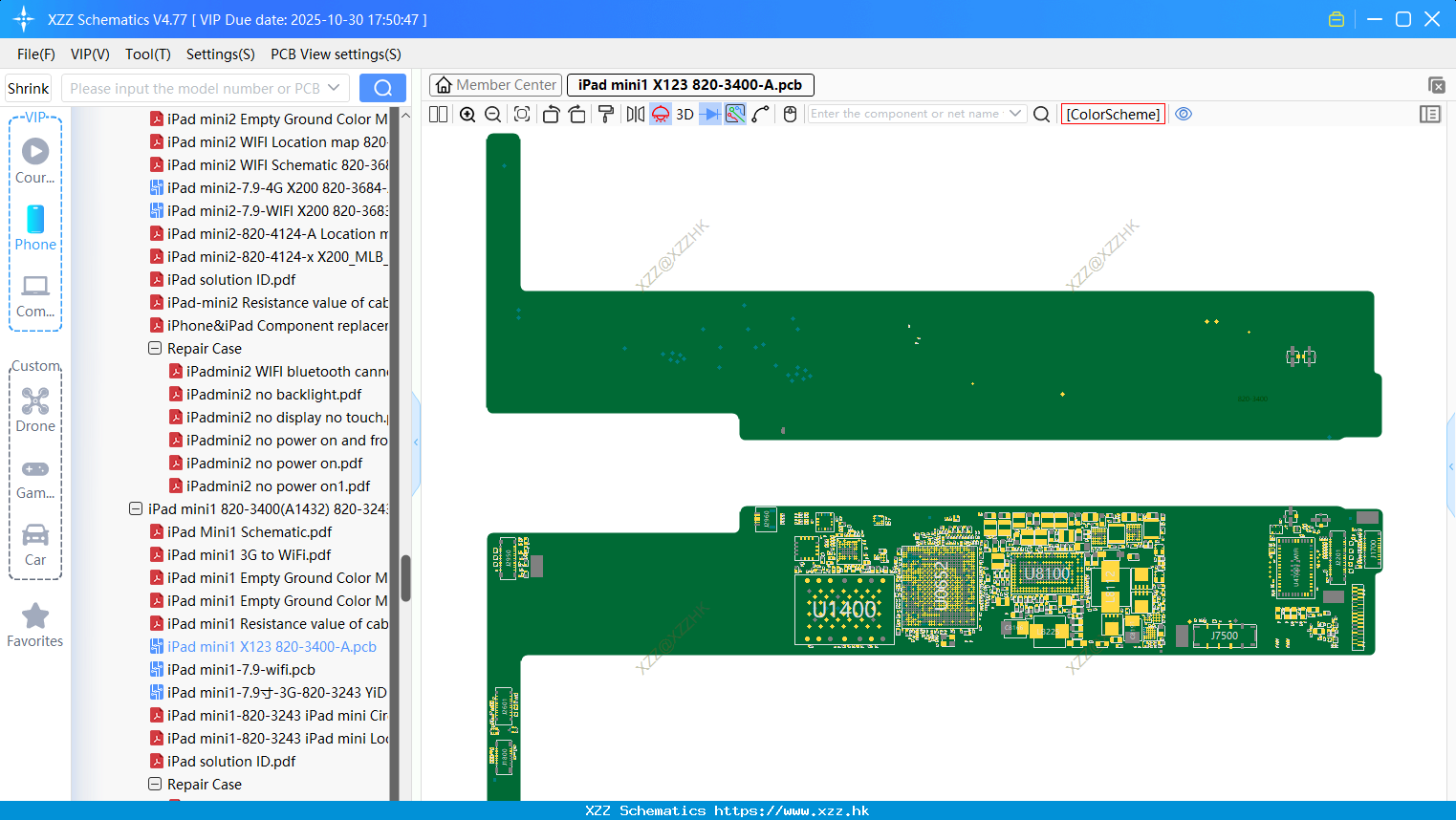
Task: Fit the board to the window
Action: coord(522,115)
